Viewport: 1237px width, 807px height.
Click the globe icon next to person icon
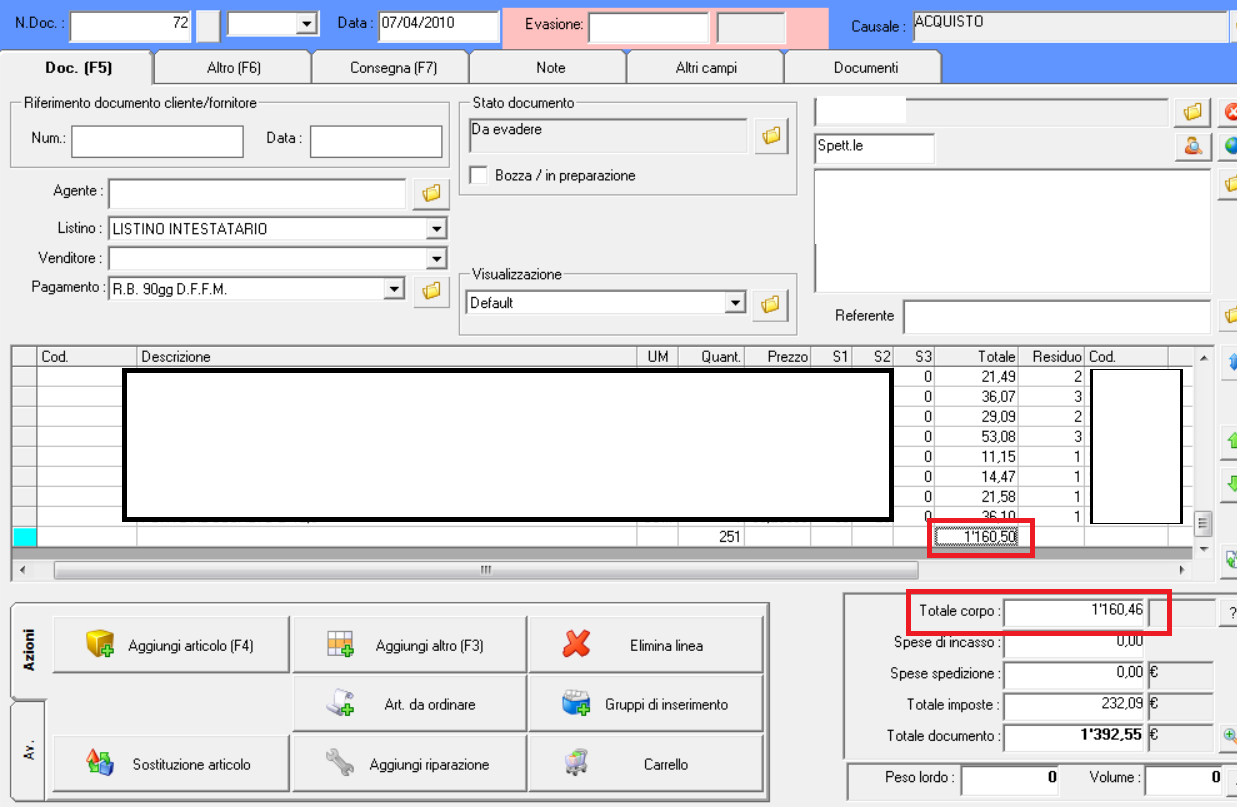pos(1230,146)
